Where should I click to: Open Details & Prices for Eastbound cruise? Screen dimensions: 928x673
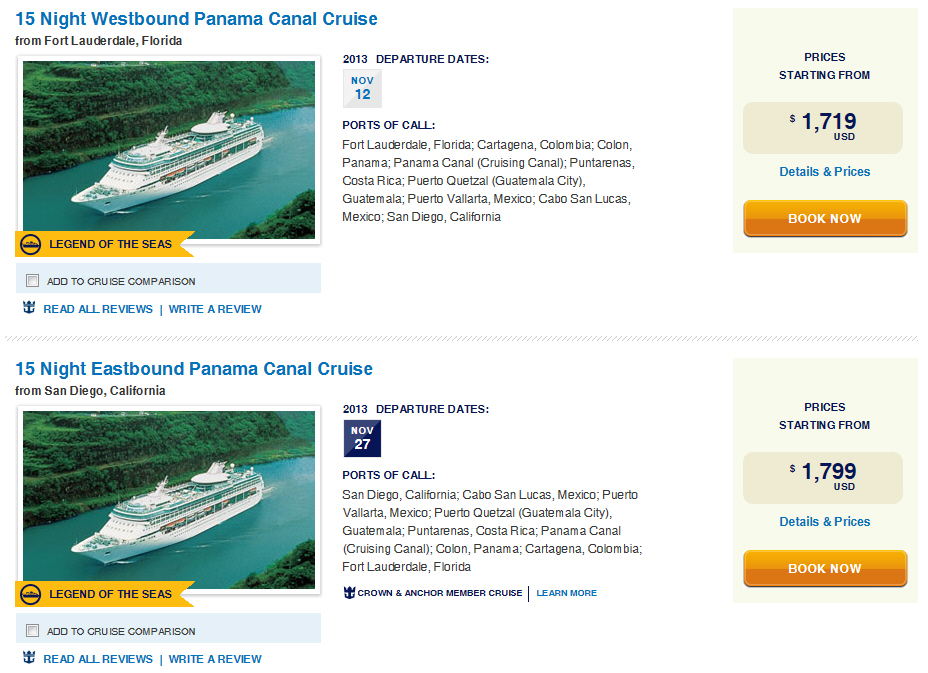pos(824,521)
